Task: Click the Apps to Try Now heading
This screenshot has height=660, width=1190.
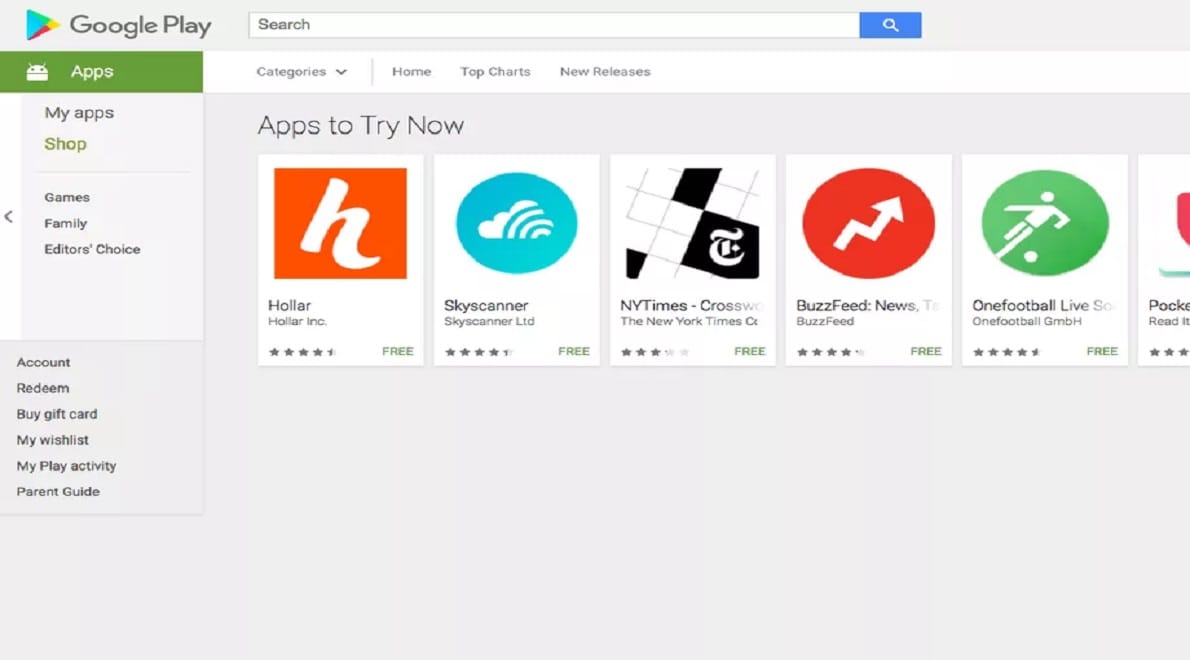Action: tap(360, 125)
